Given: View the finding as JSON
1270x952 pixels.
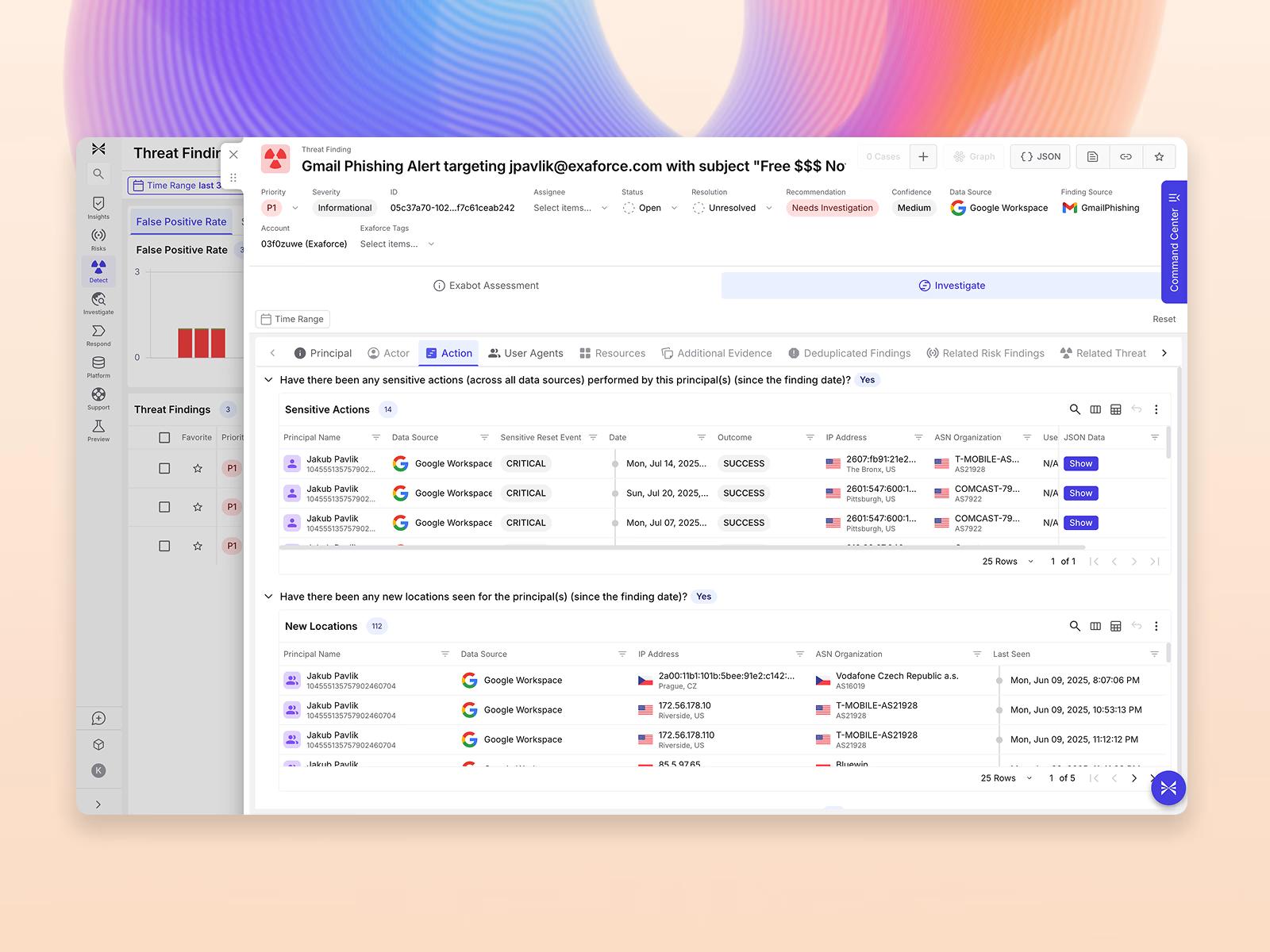Looking at the screenshot, I should (x=1040, y=157).
